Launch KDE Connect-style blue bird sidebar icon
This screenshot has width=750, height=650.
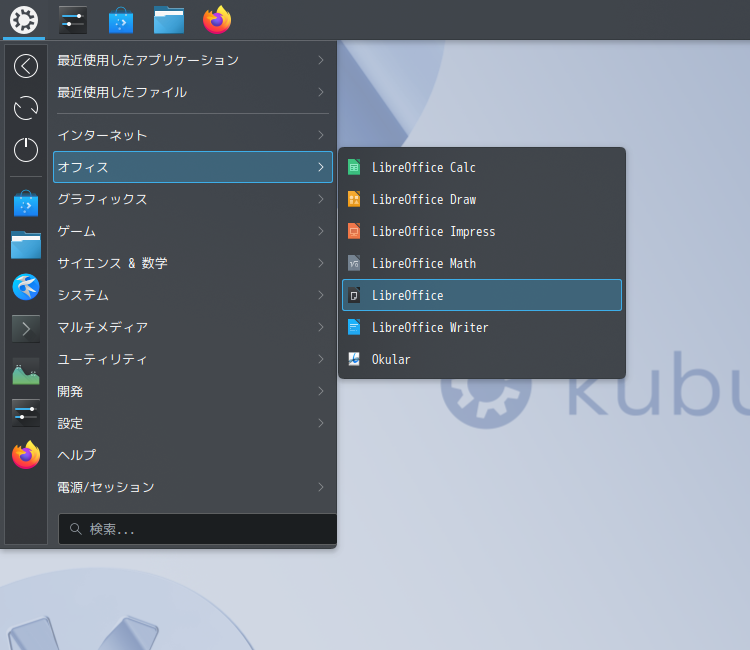tap(26, 287)
